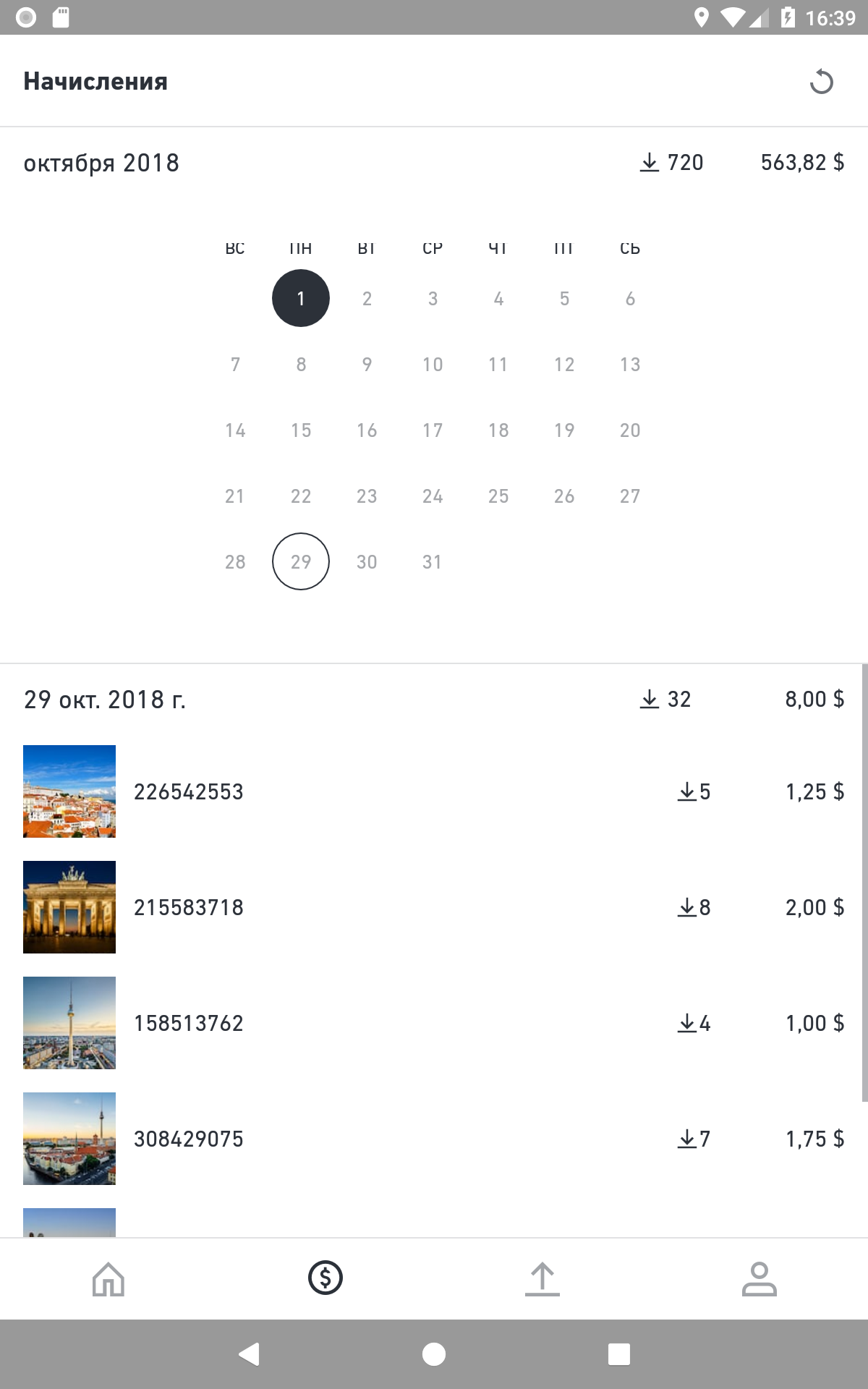Open image entry 226542553
This screenshot has width=868, height=1389.
pos(434,791)
